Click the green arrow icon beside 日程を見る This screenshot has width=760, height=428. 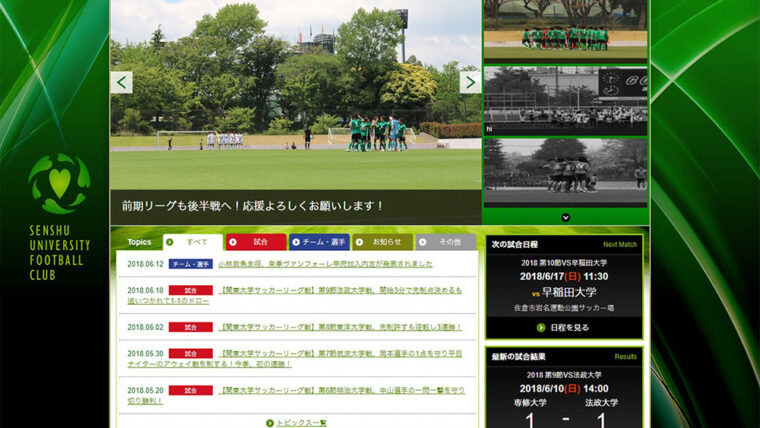click(541, 327)
